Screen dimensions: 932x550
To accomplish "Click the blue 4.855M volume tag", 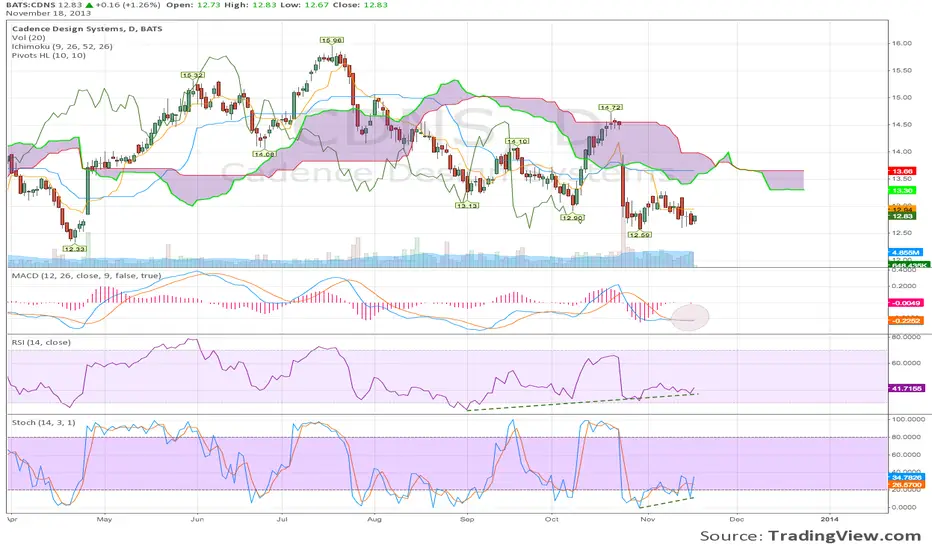I will [x=906, y=253].
